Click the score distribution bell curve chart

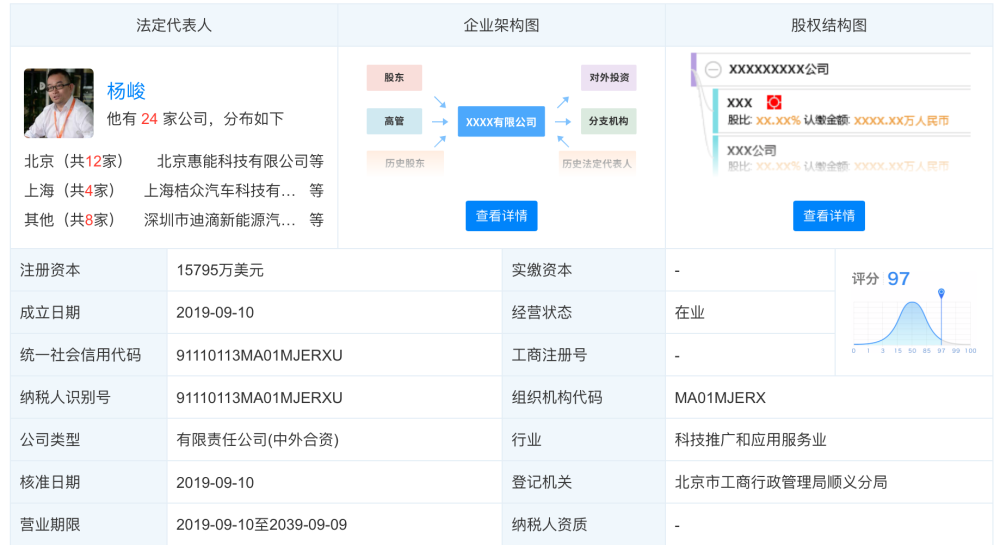912,324
